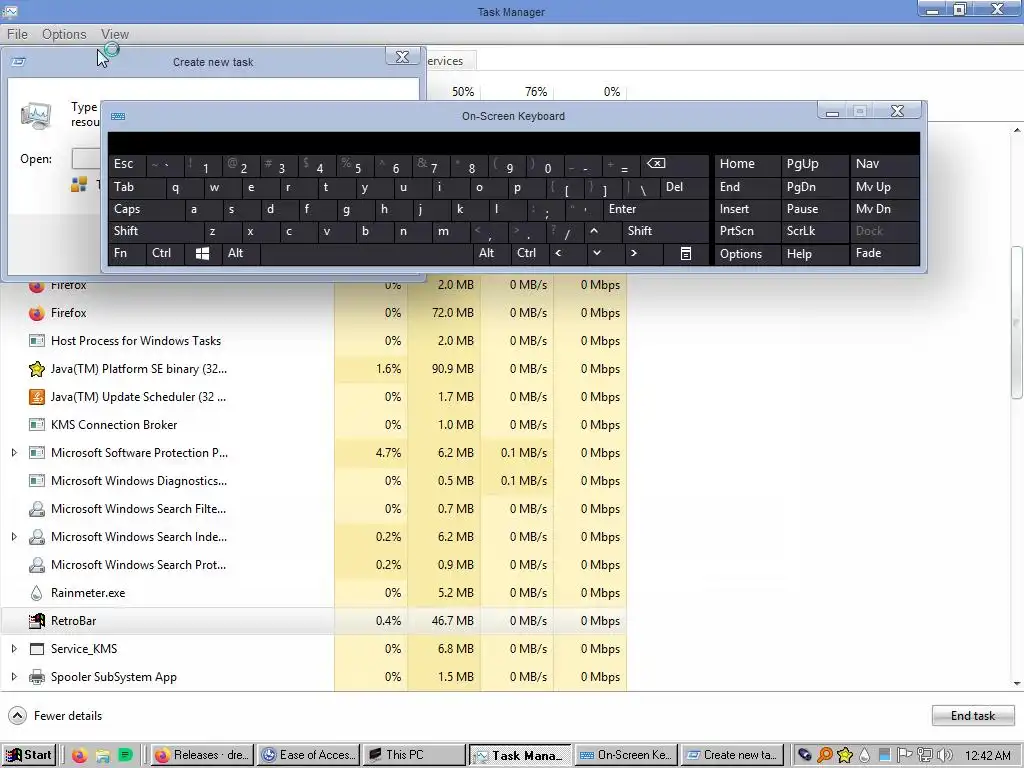Image resolution: width=1024 pixels, height=768 pixels.
Task: Click the up arrow key on the on-screen keyboard
Action: click(x=594, y=231)
